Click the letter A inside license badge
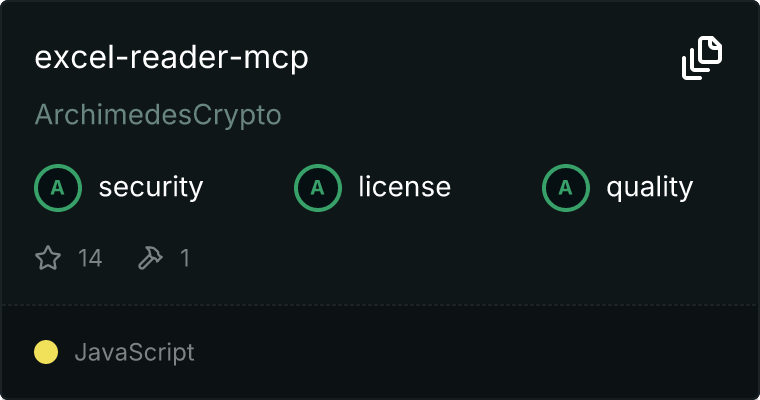 point(318,188)
